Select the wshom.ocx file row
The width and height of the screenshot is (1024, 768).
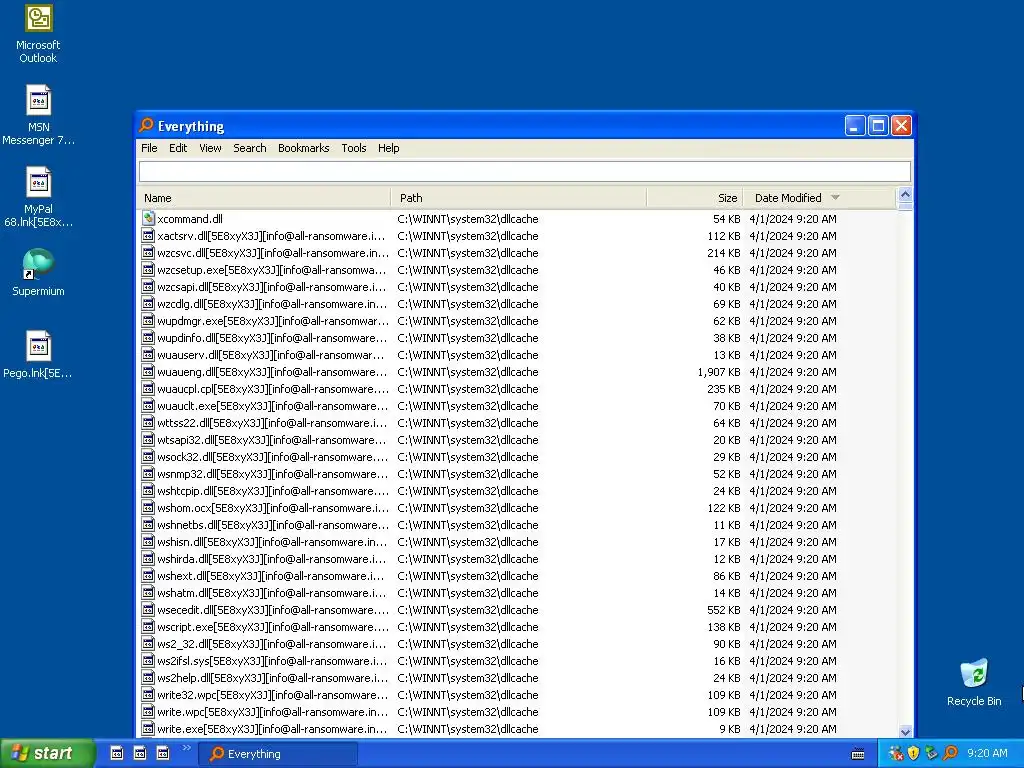(518, 507)
